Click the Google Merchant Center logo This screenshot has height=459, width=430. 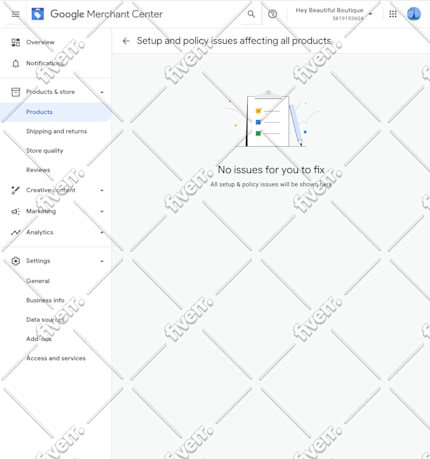tap(38, 14)
